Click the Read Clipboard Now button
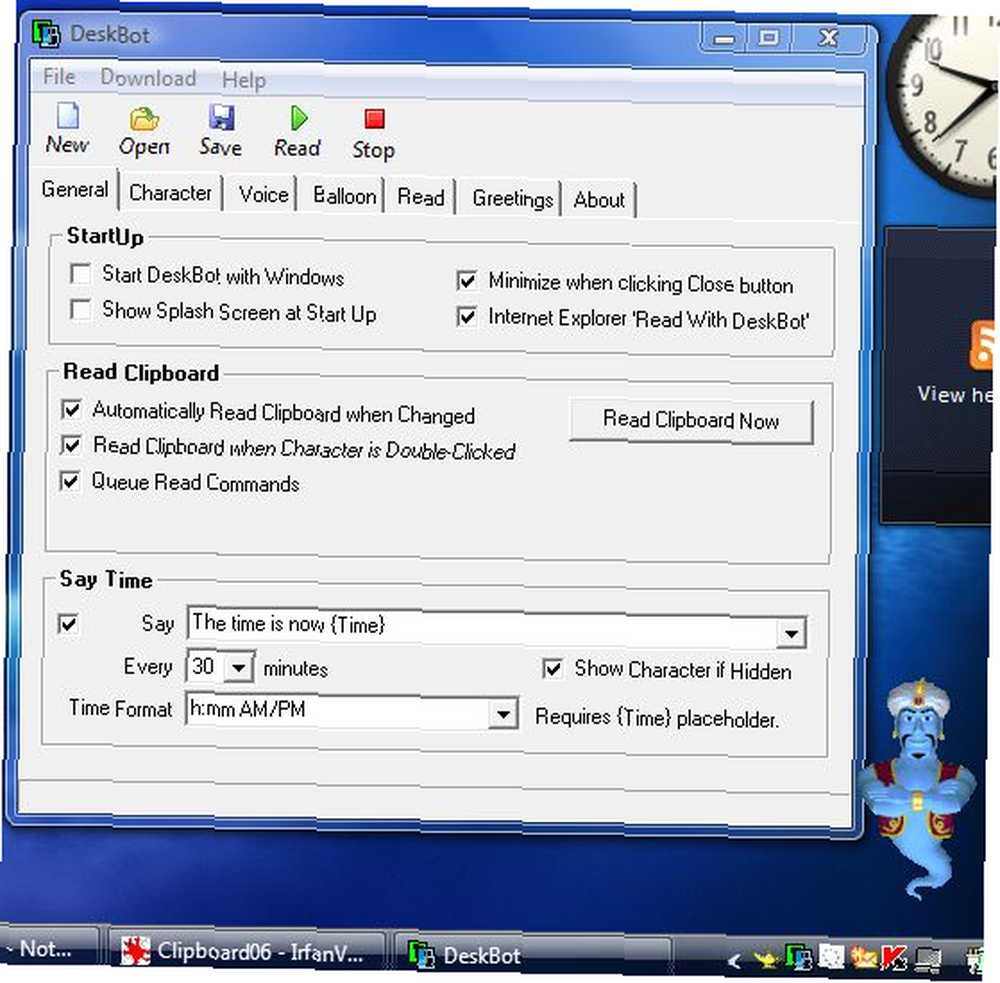The width and height of the screenshot is (1000, 983). tap(691, 420)
